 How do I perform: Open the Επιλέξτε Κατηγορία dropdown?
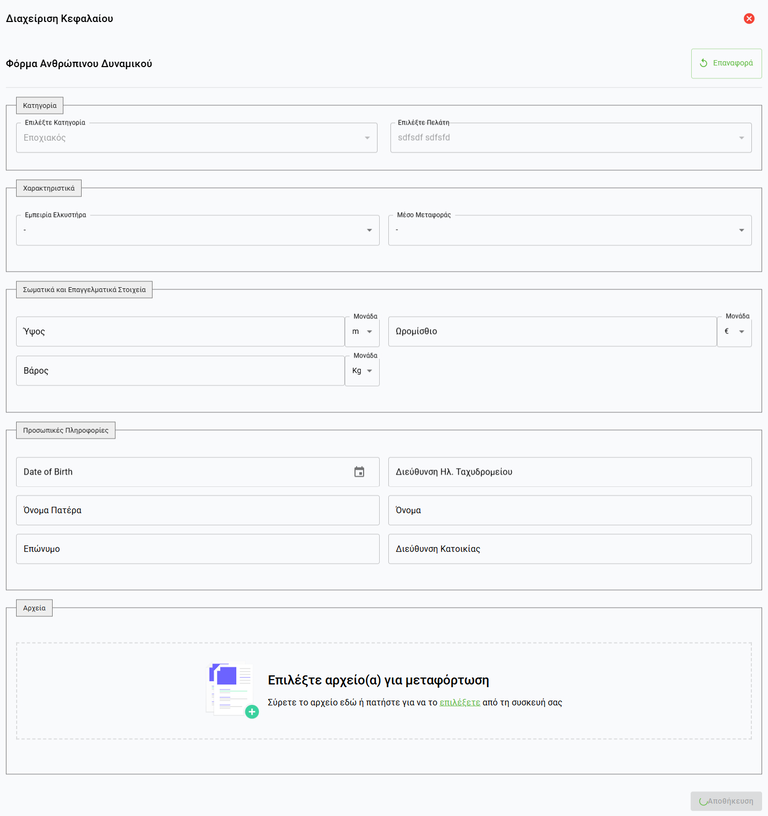[x=197, y=138]
